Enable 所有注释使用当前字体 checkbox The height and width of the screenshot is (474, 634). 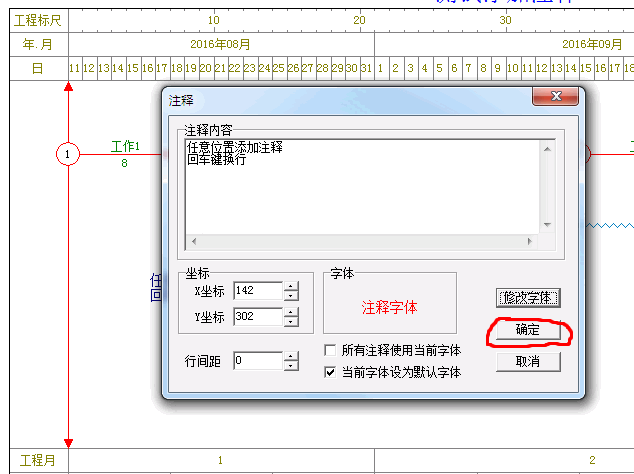coord(331,351)
